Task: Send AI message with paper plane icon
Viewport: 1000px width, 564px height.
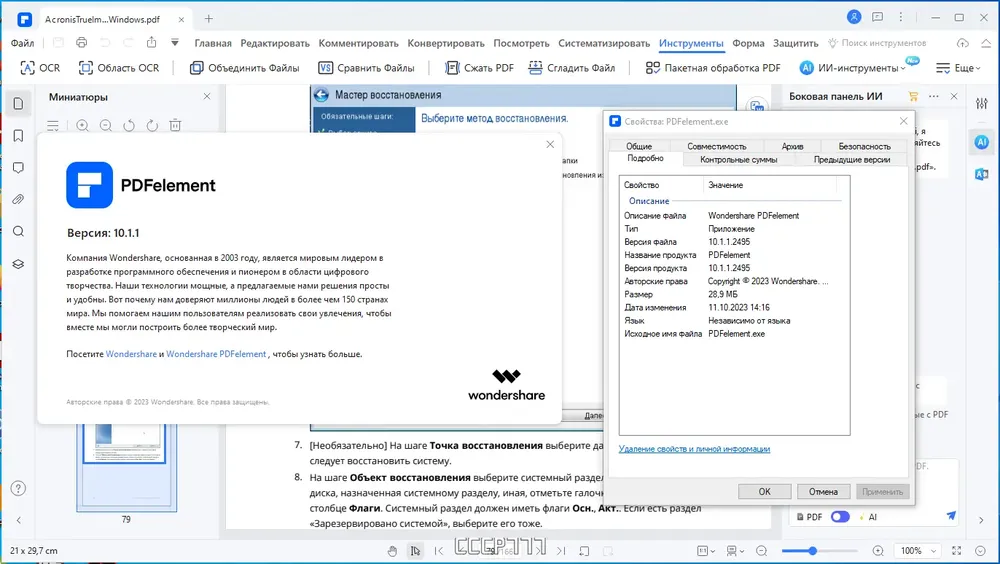Action: (951, 516)
